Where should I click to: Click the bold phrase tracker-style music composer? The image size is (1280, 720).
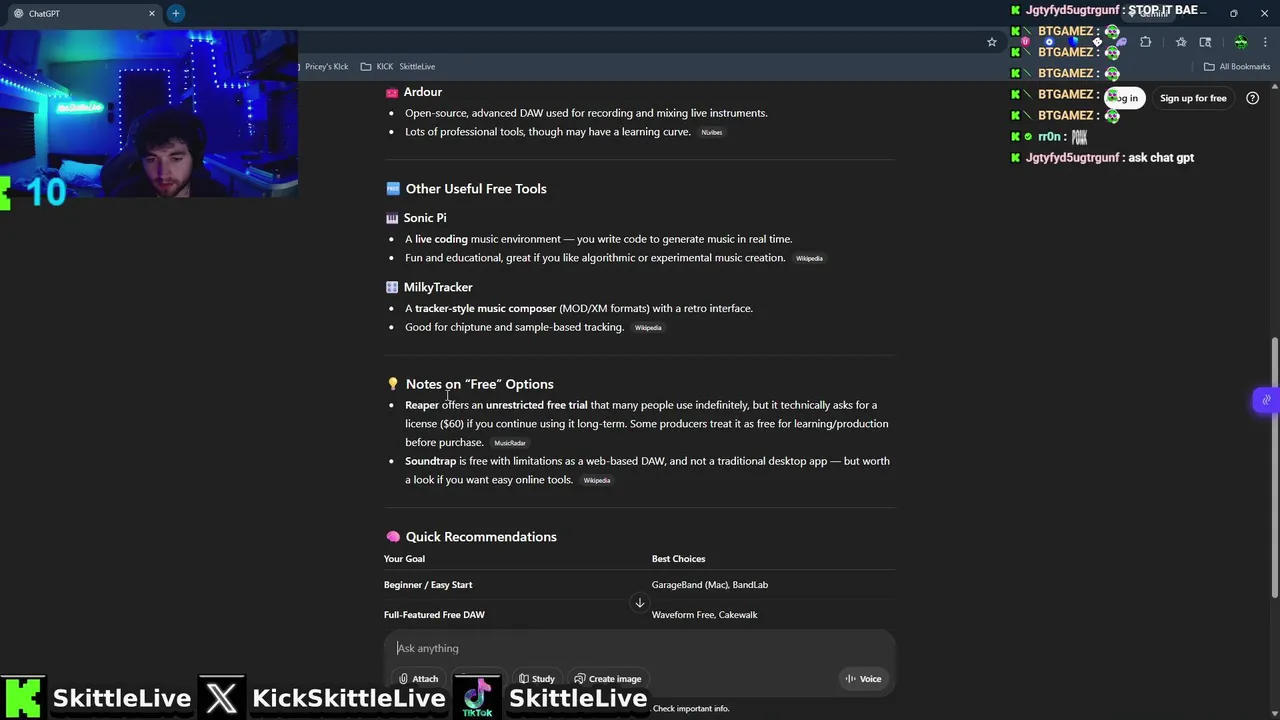pyautogui.click(x=485, y=308)
